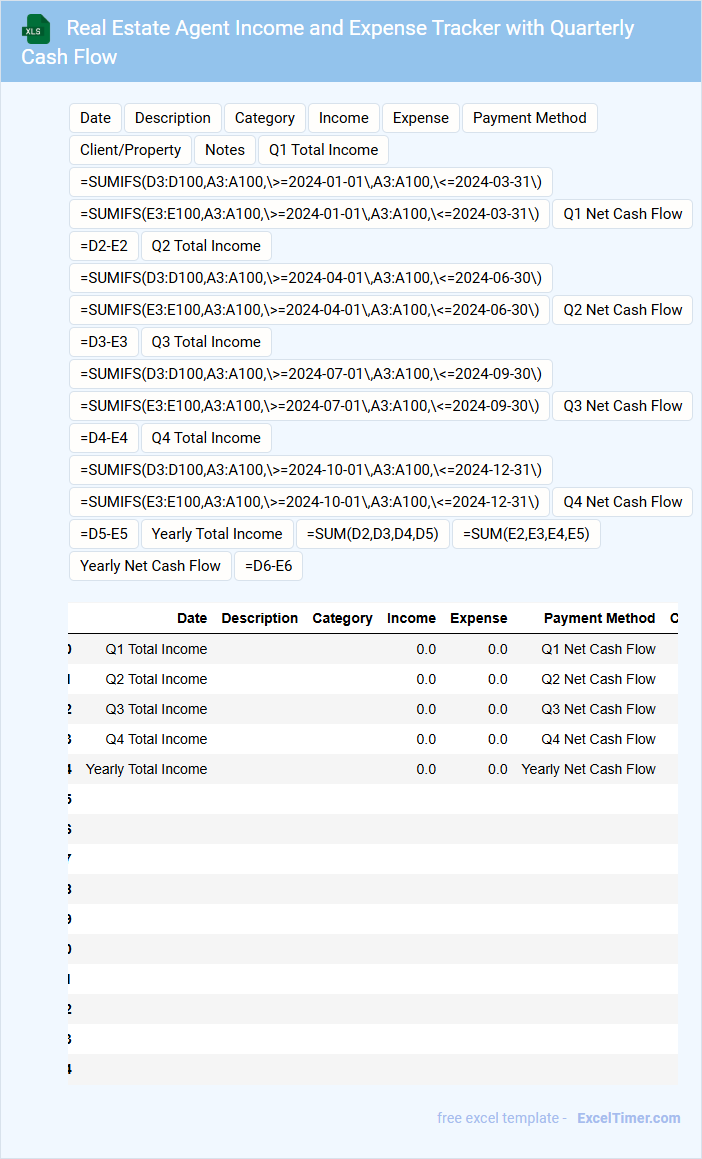Click the =D2-E2 formula chip
702x1159 pixels.
pos(104,246)
